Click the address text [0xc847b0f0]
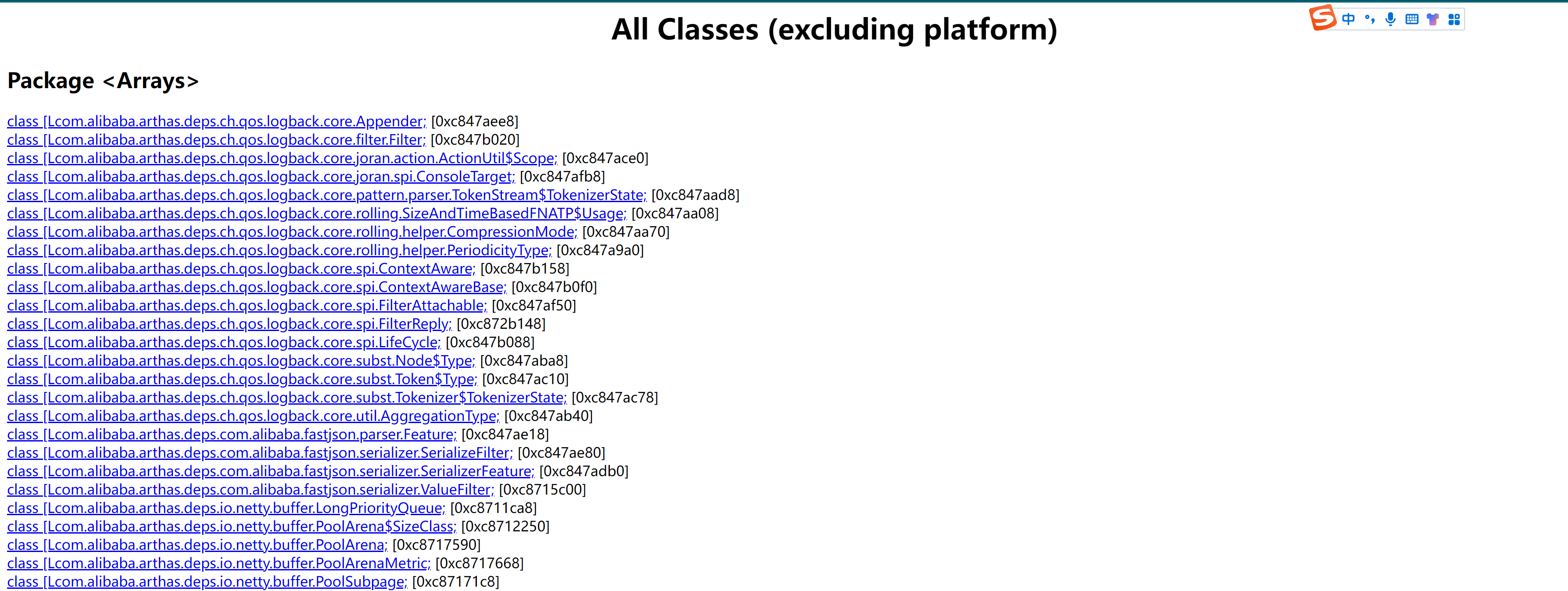The height and width of the screenshot is (591, 1568). coord(555,287)
